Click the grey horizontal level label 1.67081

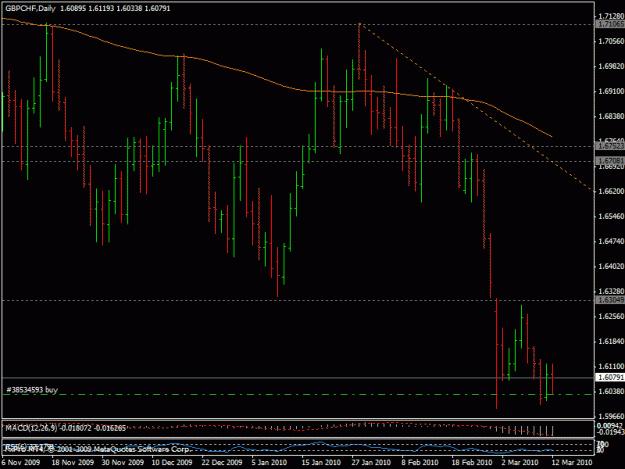(610, 161)
